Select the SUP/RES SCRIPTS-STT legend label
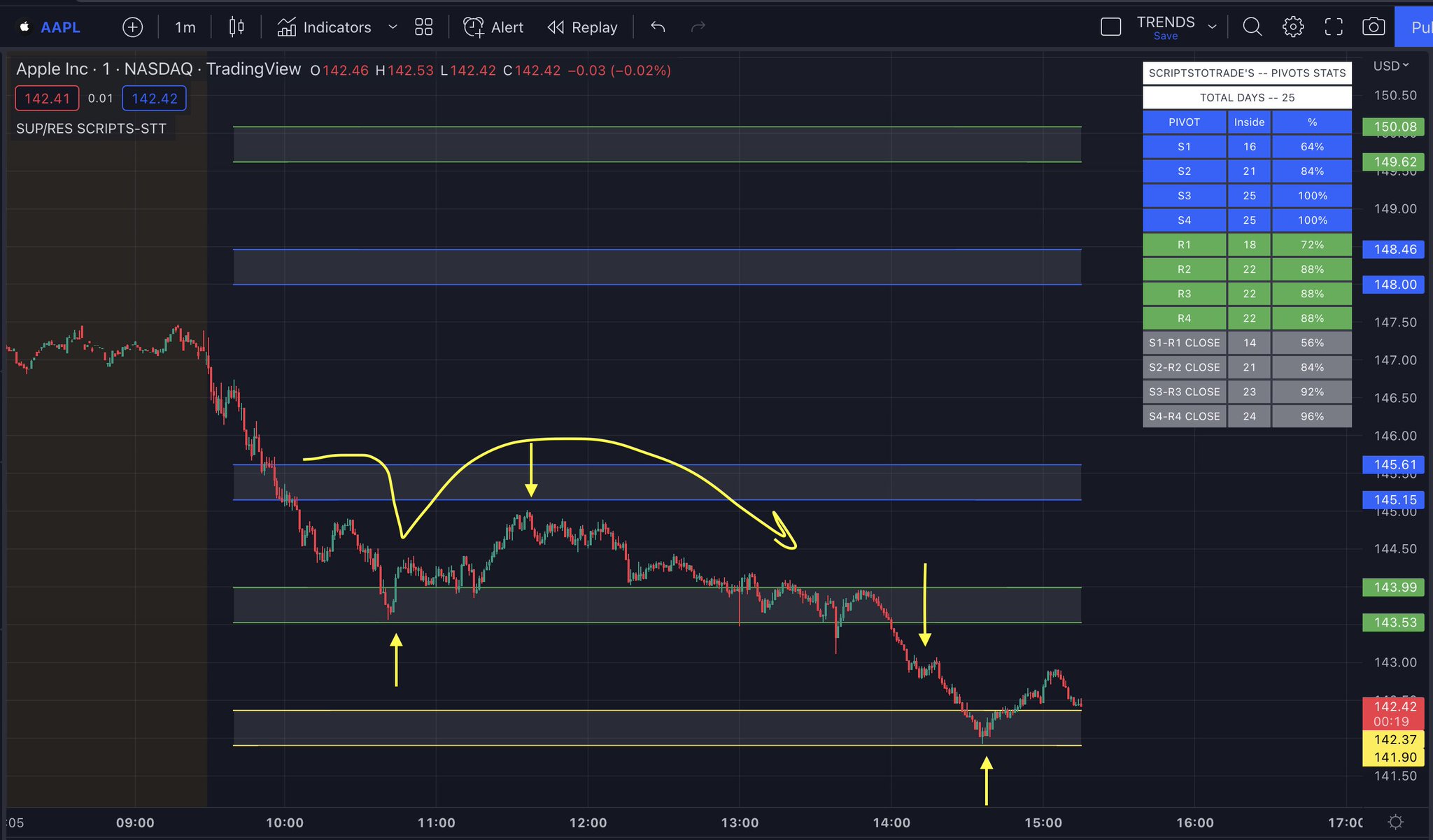This screenshot has height=840, width=1433. point(91,128)
